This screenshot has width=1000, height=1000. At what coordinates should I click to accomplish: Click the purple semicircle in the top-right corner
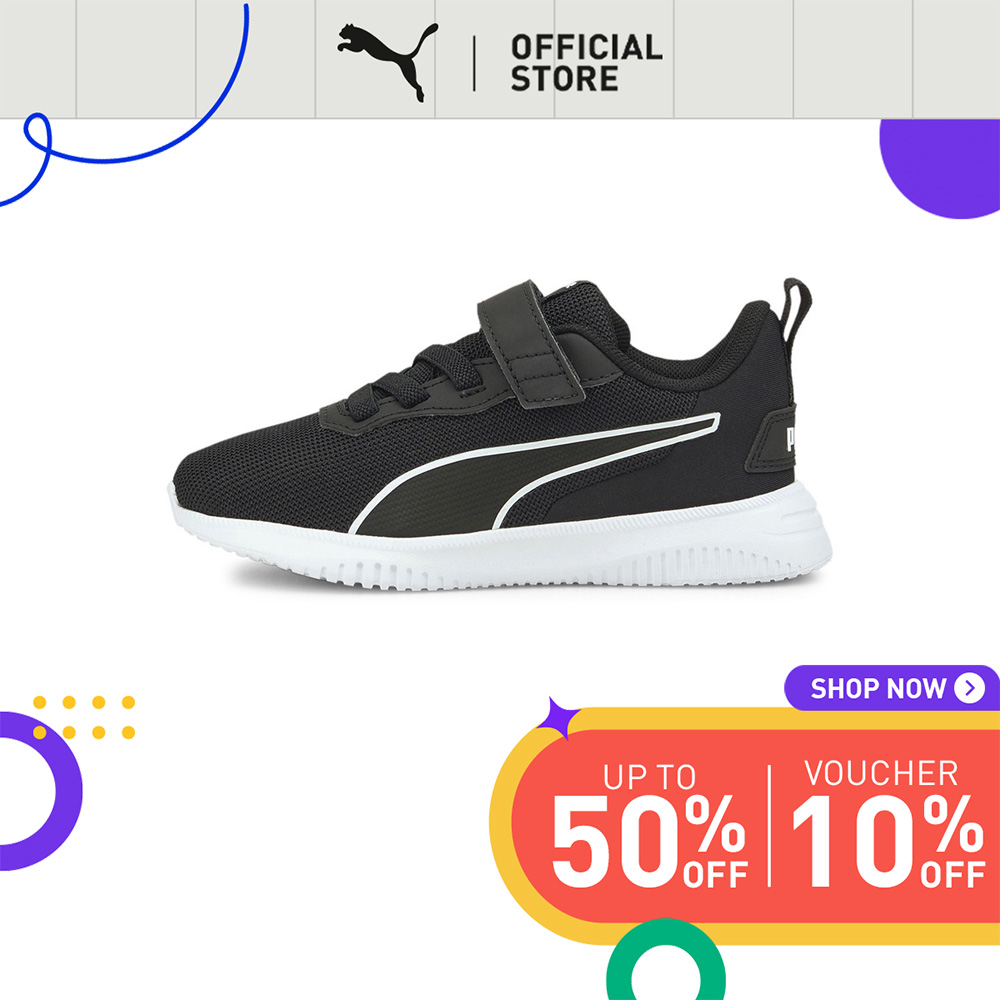pos(940,168)
